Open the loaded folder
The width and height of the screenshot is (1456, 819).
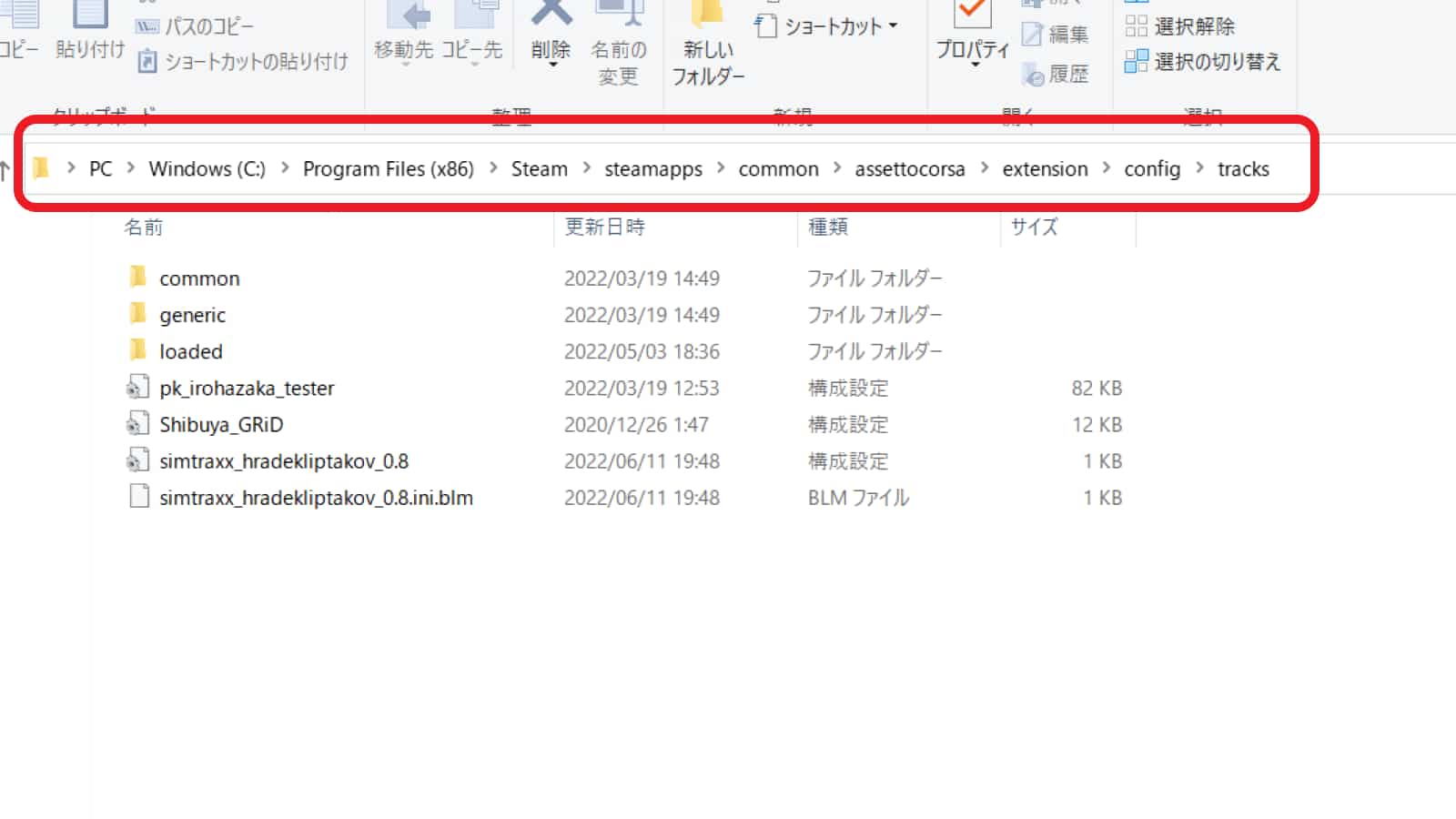(190, 352)
